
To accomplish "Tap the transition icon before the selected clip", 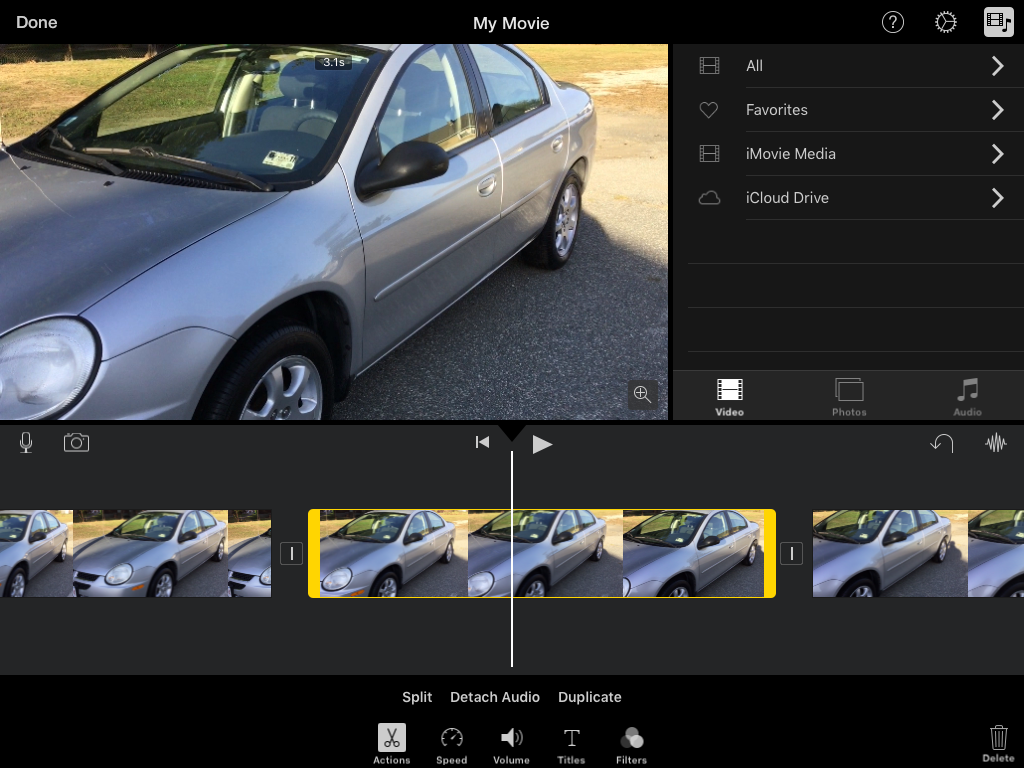I will click(291, 554).
